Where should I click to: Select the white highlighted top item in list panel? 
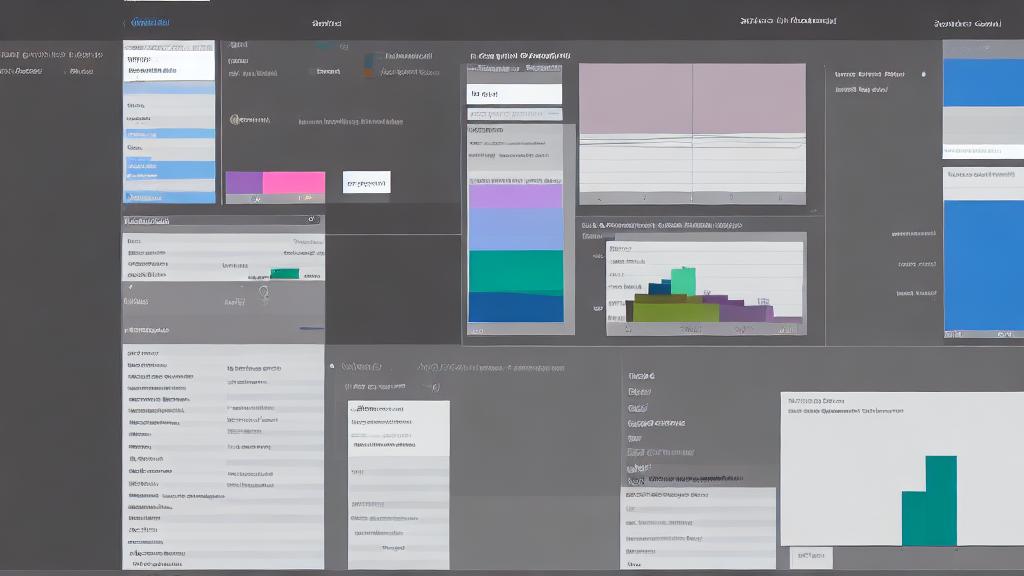click(168, 65)
